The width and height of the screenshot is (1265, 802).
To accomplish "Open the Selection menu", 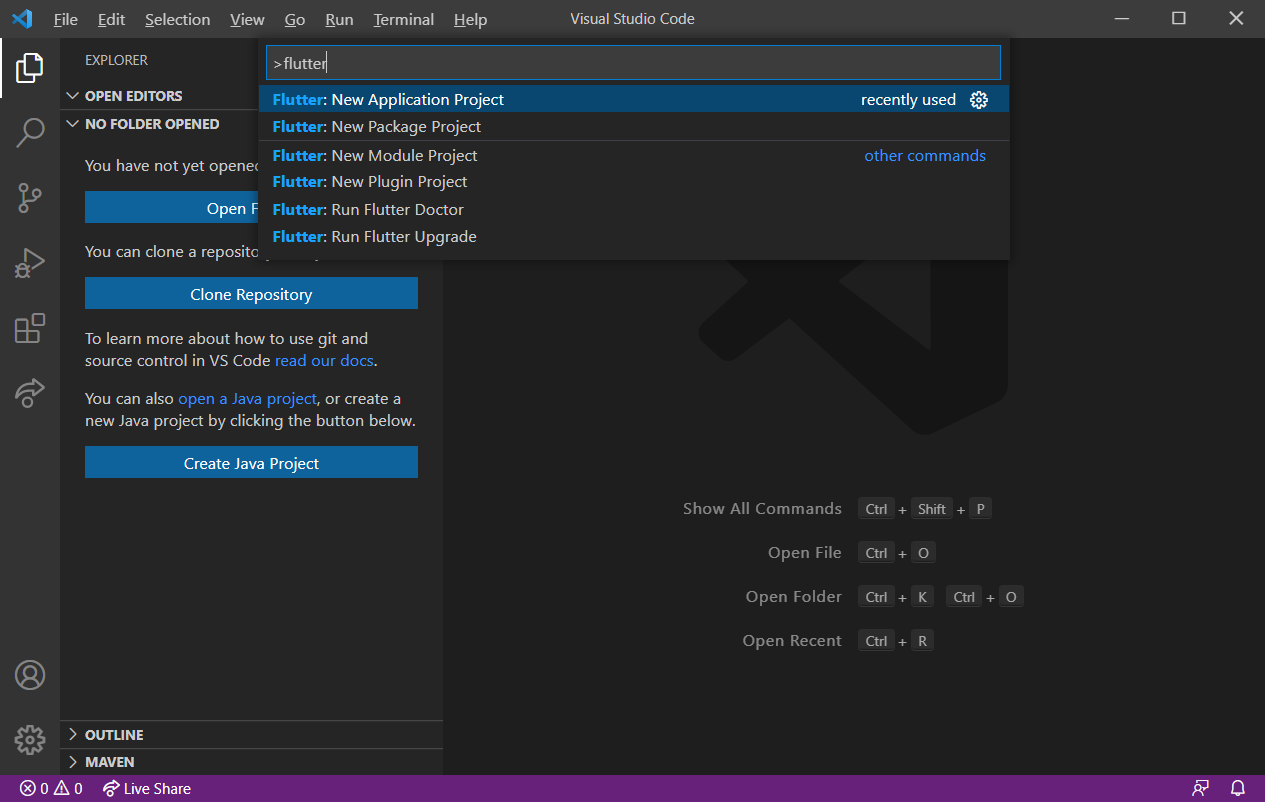I will pos(177,19).
